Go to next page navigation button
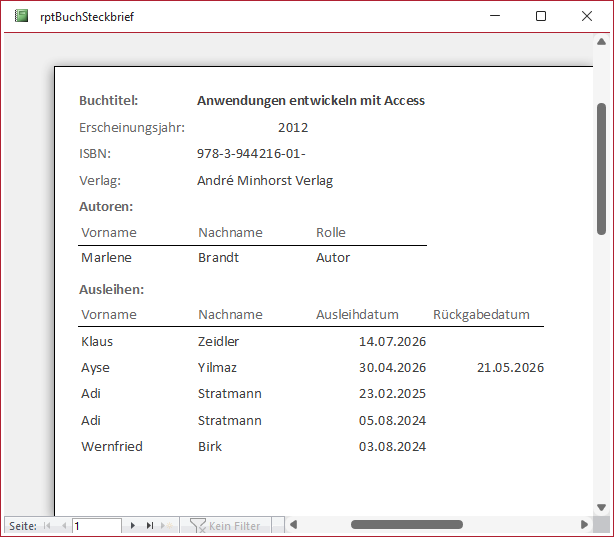 pyautogui.click(x=133, y=526)
